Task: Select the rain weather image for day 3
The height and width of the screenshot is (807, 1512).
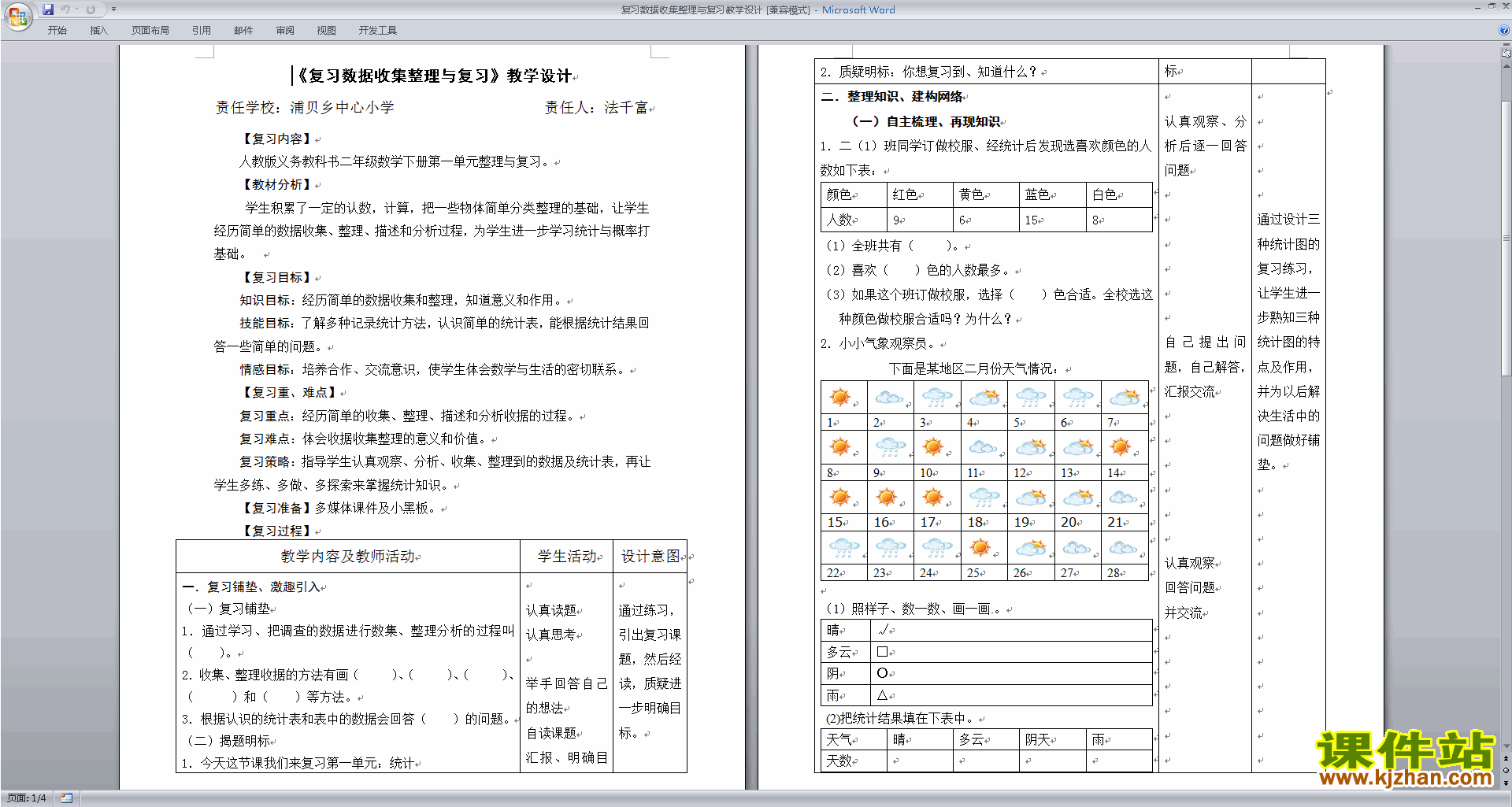Action: click(936, 398)
